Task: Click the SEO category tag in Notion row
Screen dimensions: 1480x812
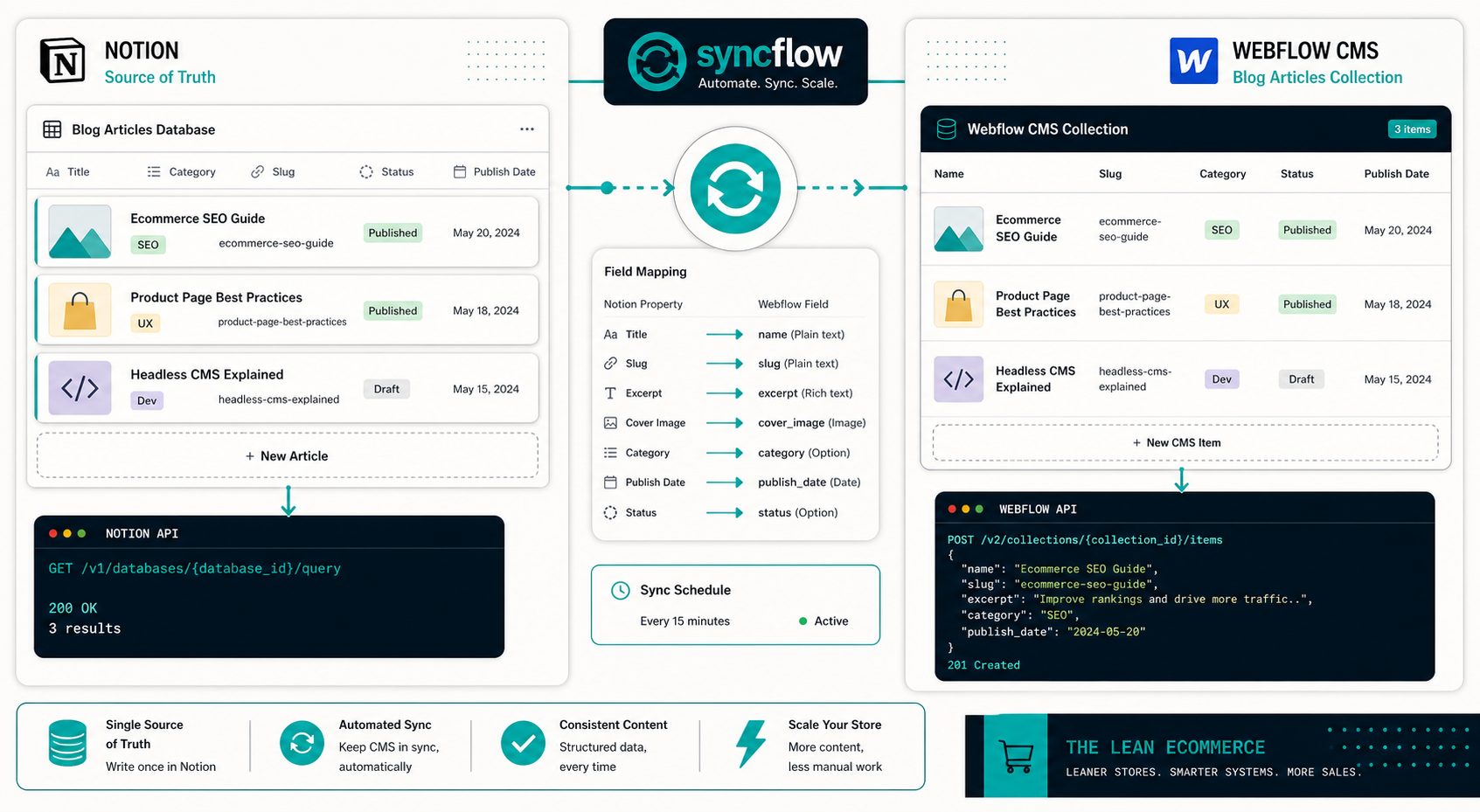Action: [149, 245]
